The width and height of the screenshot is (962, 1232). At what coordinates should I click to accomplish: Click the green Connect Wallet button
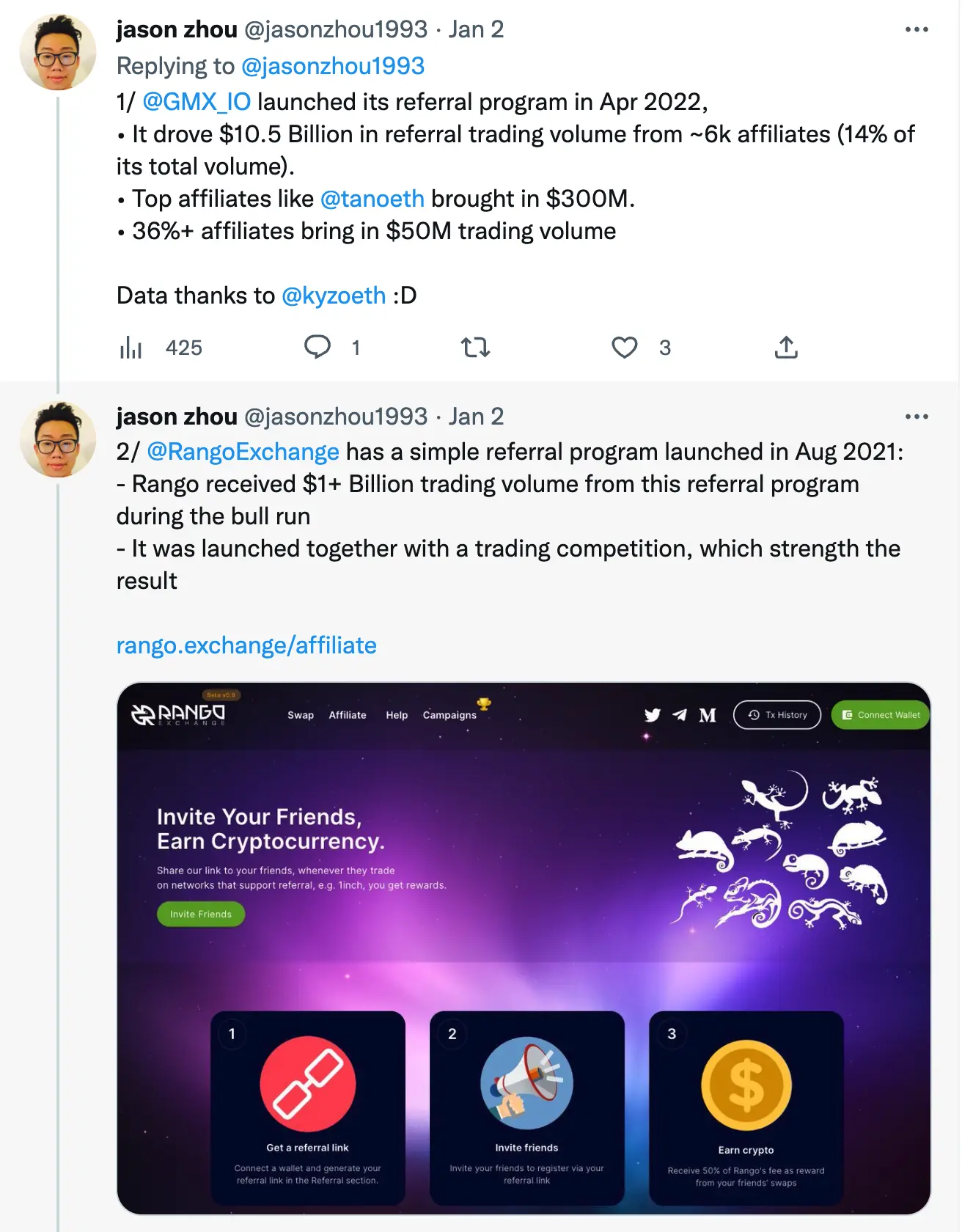point(879,714)
